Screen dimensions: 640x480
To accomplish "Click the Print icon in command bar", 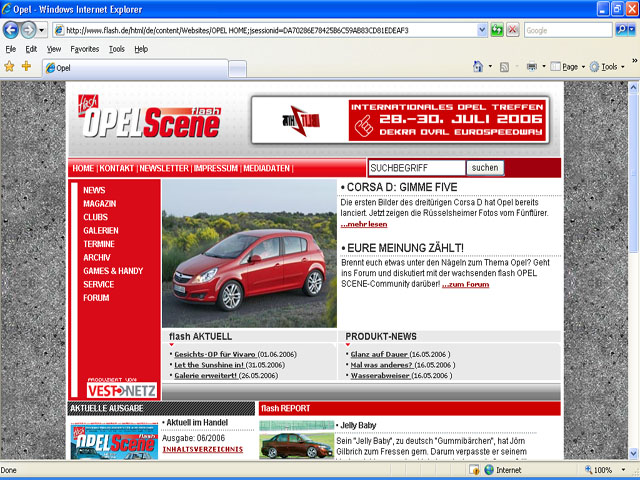I will pos(531,67).
